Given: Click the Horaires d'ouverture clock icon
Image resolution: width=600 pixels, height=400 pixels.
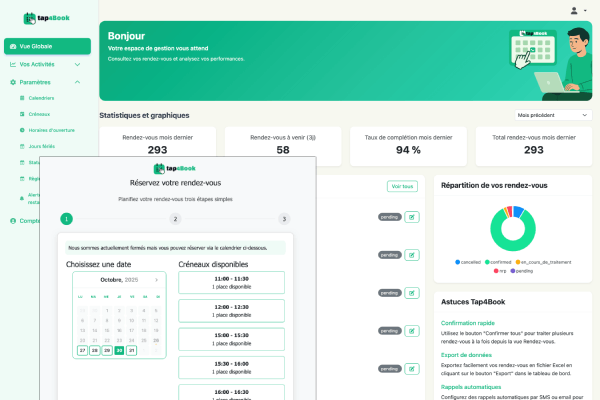Looking at the screenshot, I should (22, 130).
